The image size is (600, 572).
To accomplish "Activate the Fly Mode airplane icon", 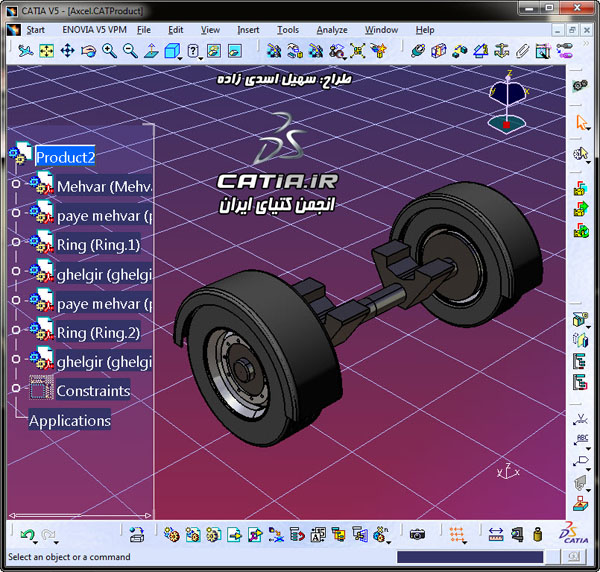I will click(x=25, y=51).
